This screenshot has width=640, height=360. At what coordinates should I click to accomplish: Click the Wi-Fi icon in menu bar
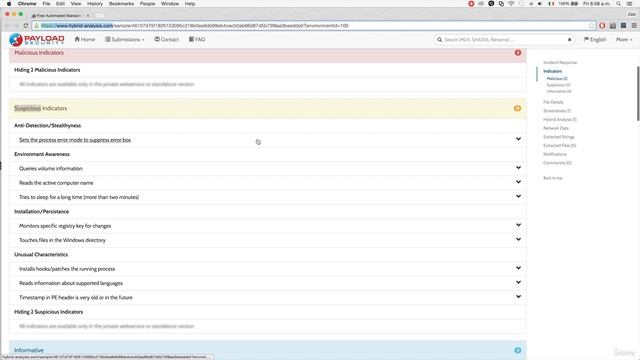point(511,4)
